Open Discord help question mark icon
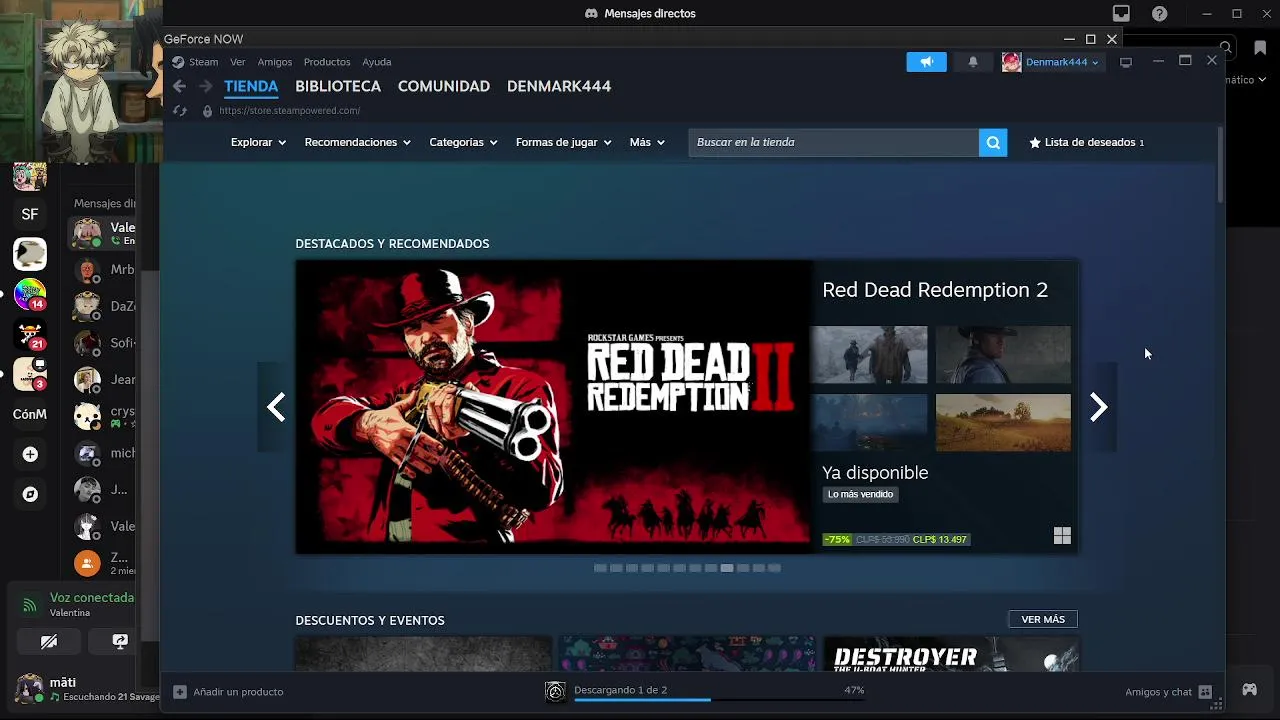Viewport: 1280px width, 720px height. (x=1159, y=13)
